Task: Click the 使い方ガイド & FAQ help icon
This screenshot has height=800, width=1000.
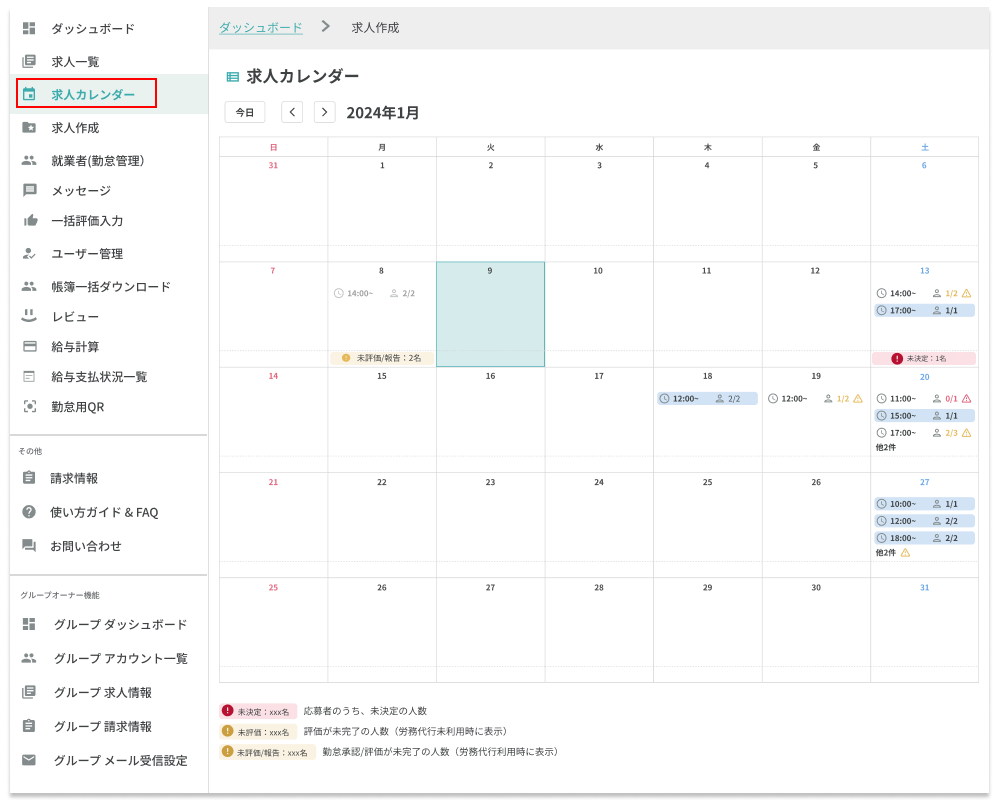Action: point(29,512)
